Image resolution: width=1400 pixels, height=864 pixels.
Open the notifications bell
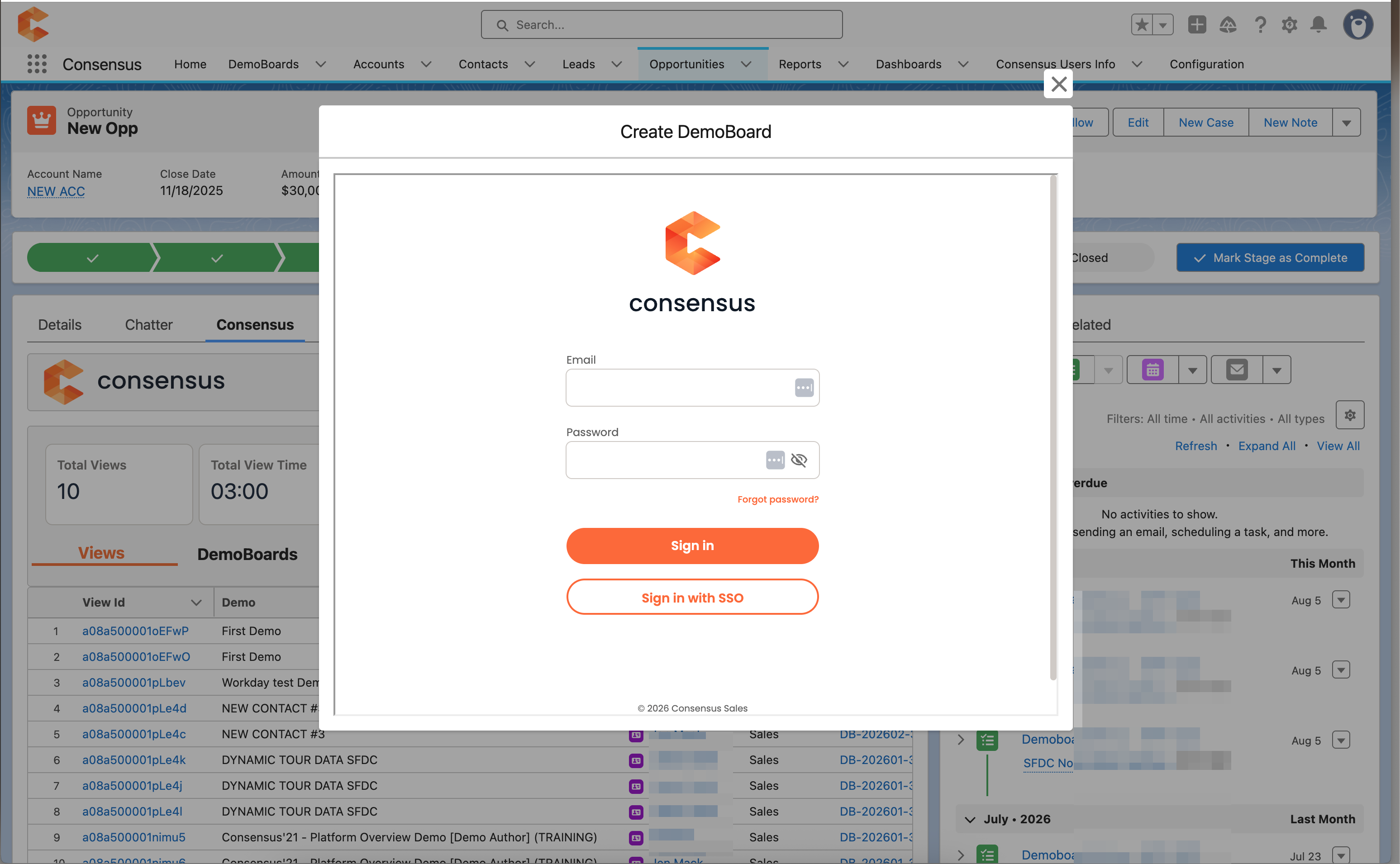pos(1319,24)
